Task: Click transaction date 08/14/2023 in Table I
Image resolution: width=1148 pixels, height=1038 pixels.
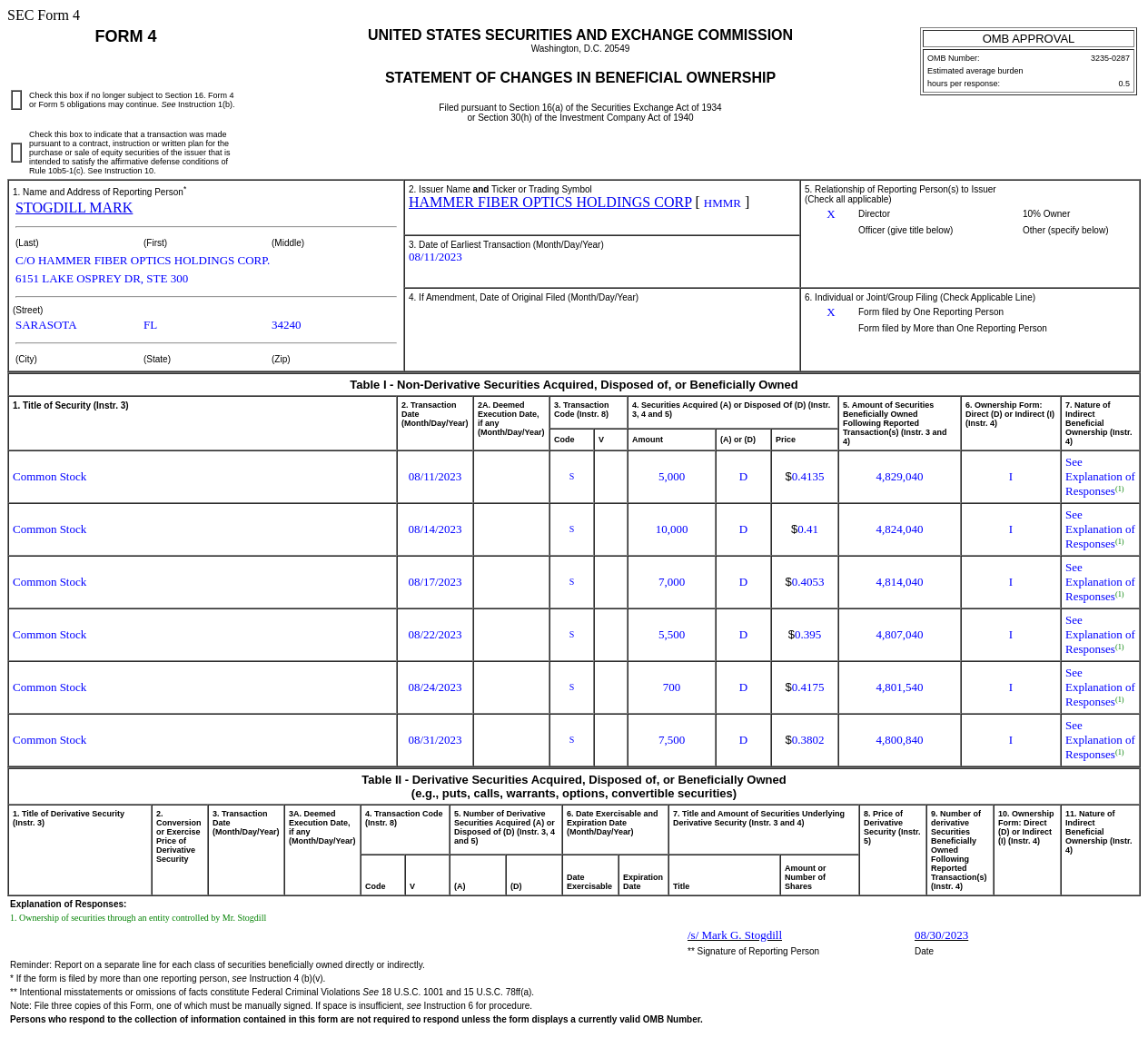Action: (x=435, y=529)
